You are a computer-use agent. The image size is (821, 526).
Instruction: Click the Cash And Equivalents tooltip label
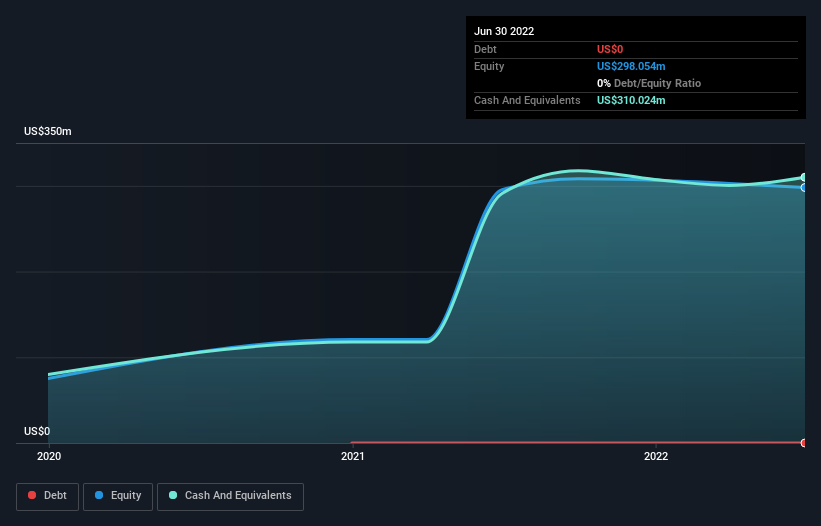tap(527, 100)
